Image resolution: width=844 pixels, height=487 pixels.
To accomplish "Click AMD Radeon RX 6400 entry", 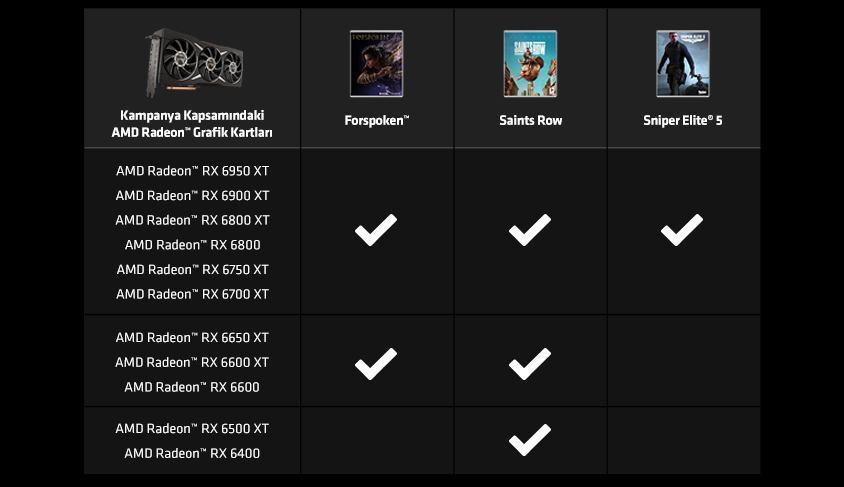I will tap(192, 453).
